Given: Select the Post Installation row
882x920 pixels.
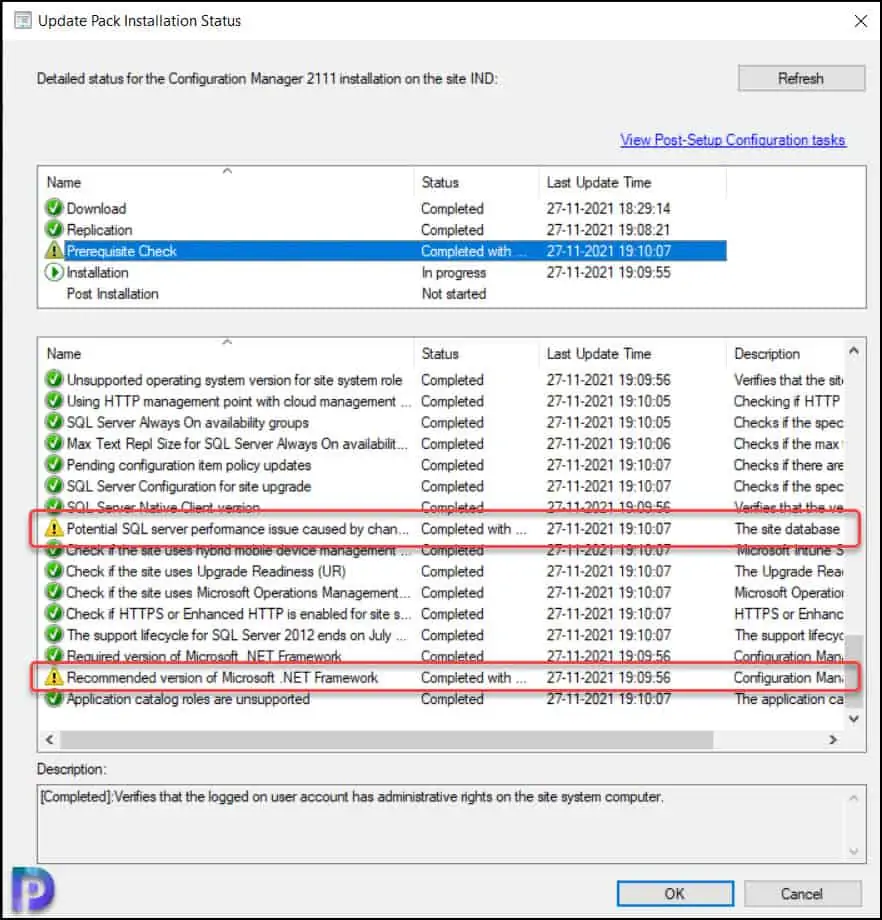Looking at the screenshot, I should [384, 293].
